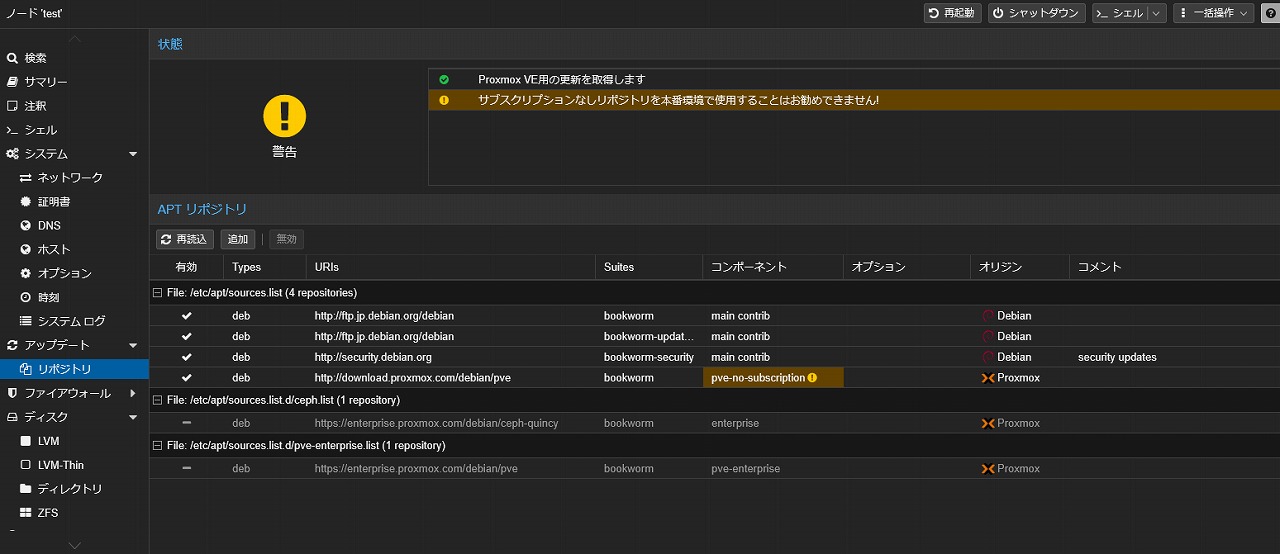Image resolution: width=1280 pixels, height=554 pixels.
Task: Sort by the Suites column header
Action: (649, 267)
